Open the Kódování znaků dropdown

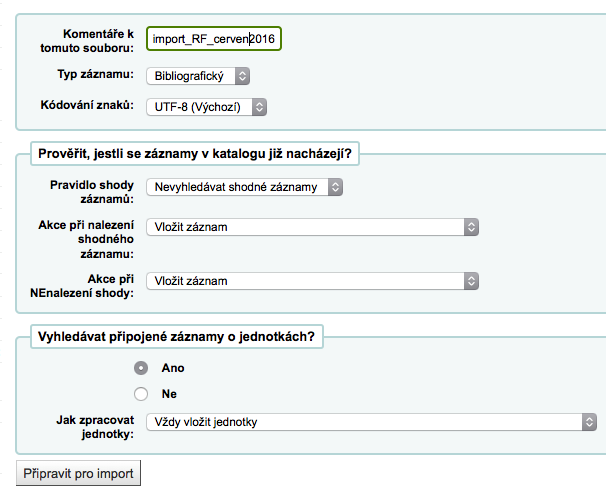206,106
